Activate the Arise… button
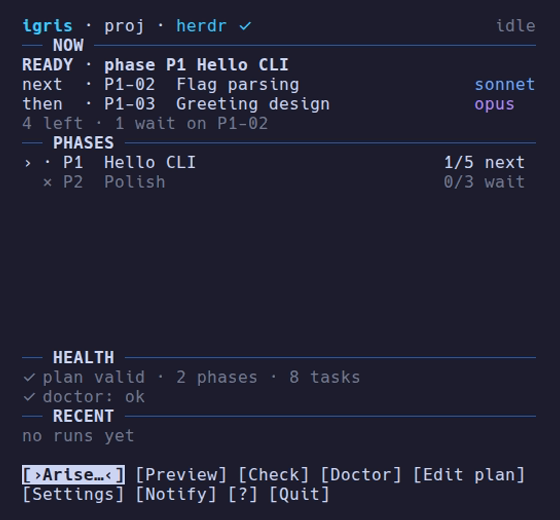 (74, 475)
